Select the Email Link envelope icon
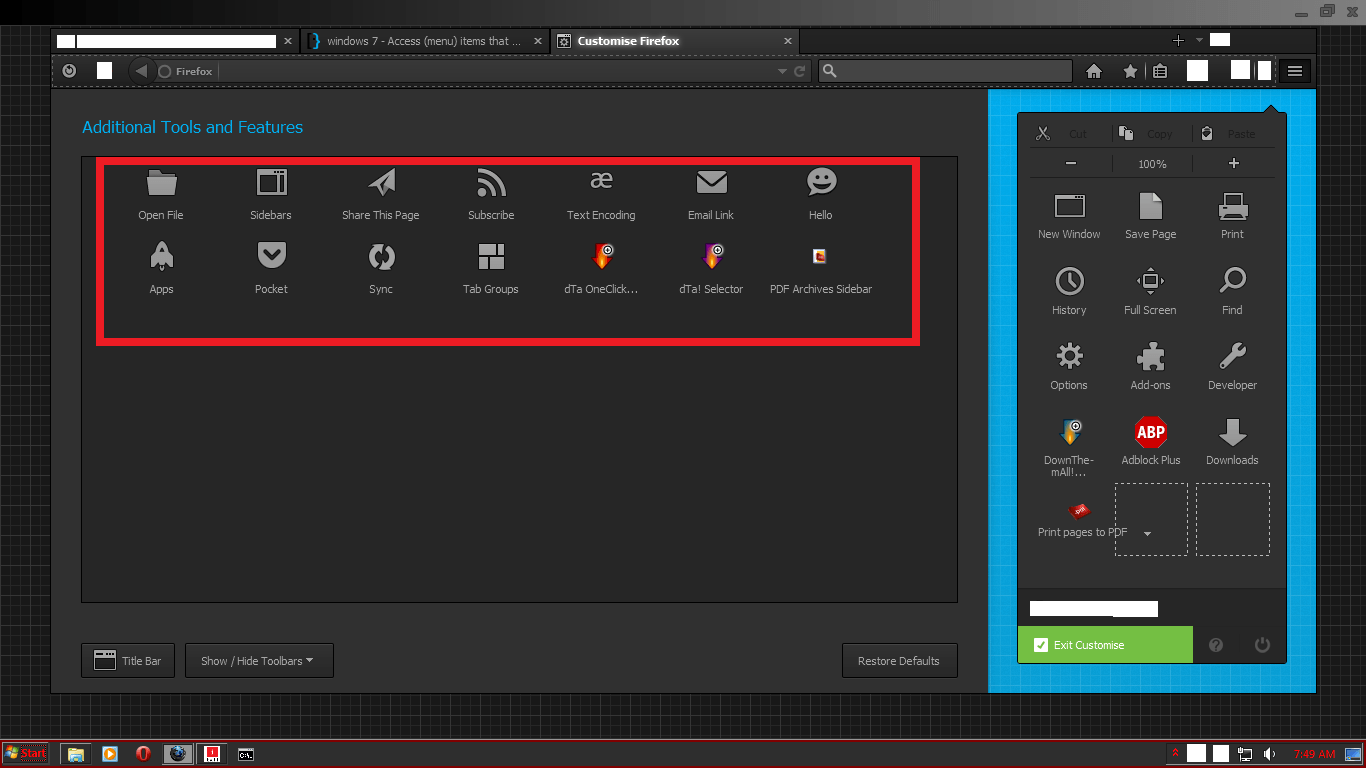The height and width of the screenshot is (768, 1366). click(711, 182)
